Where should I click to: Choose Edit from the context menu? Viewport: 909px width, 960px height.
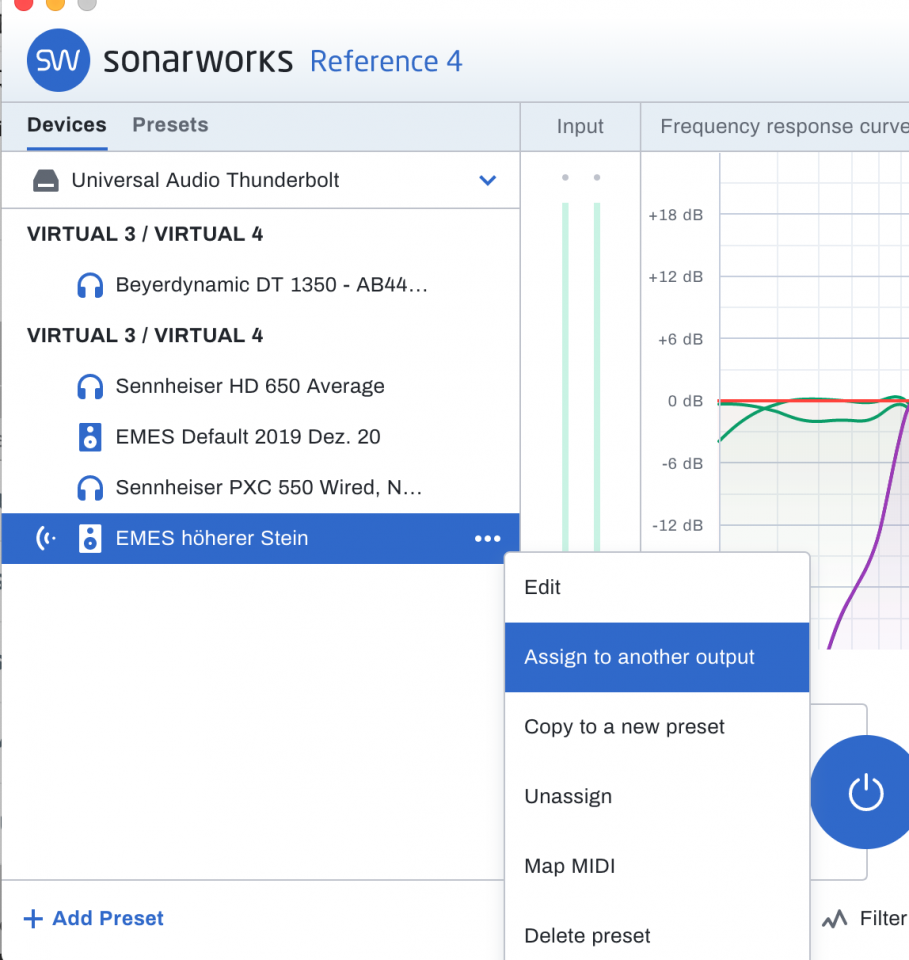(657, 588)
